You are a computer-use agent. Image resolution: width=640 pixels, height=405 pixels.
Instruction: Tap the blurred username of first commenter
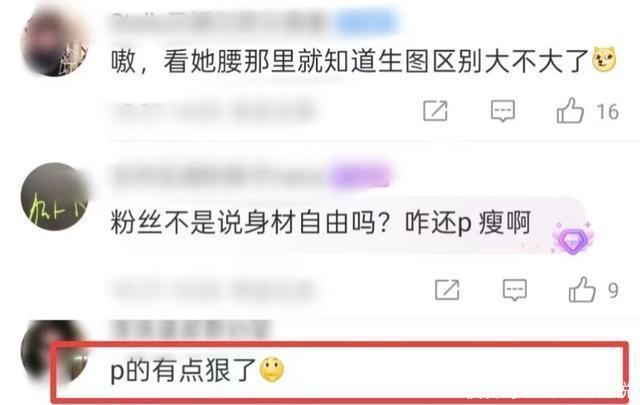click(x=220, y=21)
